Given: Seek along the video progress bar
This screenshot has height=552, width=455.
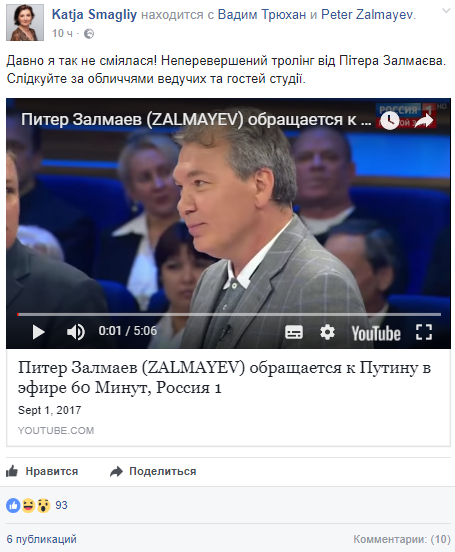Looking at the screenshot, I should coord(229,314).
